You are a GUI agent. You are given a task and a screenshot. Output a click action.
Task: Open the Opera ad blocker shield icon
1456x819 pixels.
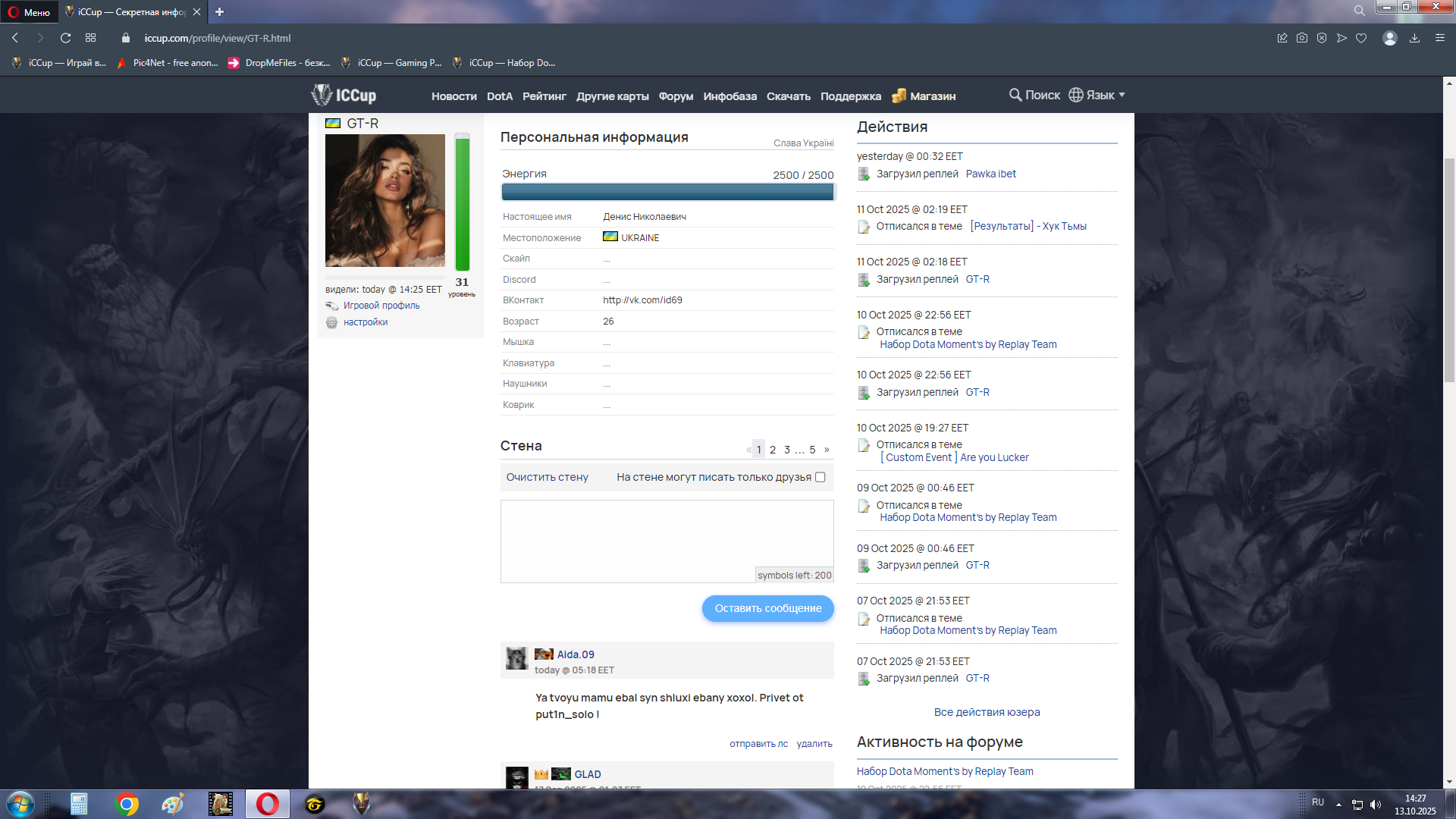click(1322, 38)
